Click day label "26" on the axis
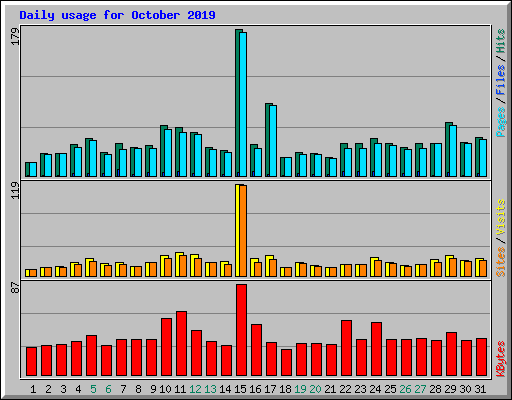Viewport: 512px width, 400px height. [x=405, y=389]
